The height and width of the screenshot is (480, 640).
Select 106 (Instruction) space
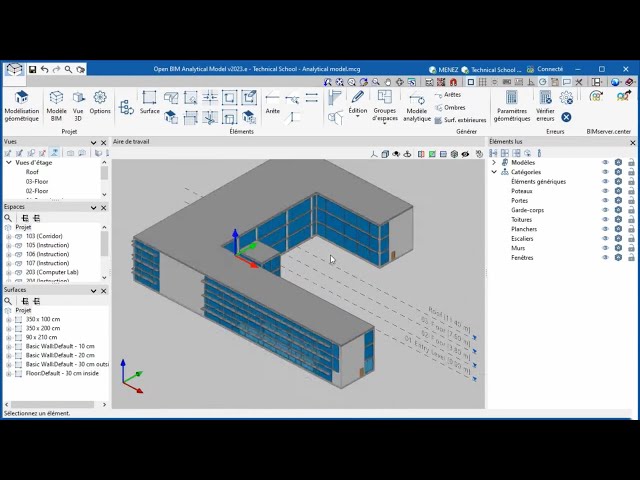(x=47, y=254)
